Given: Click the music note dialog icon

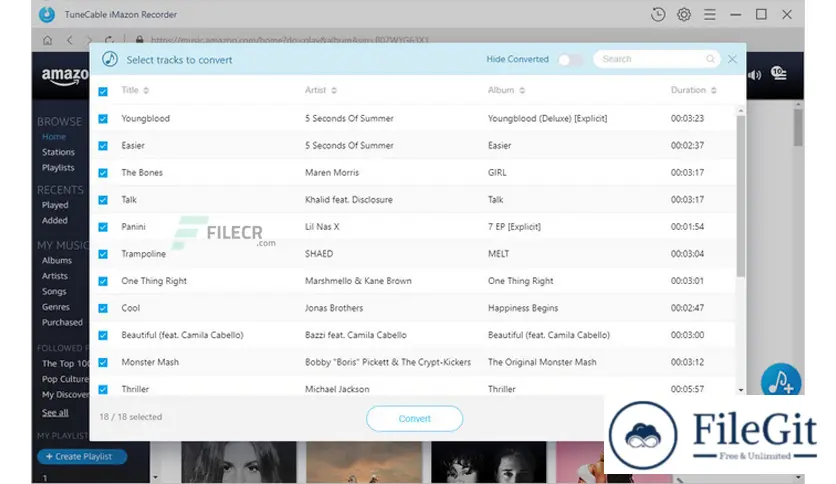Looking at the screenshot, I should pos(110,59).
